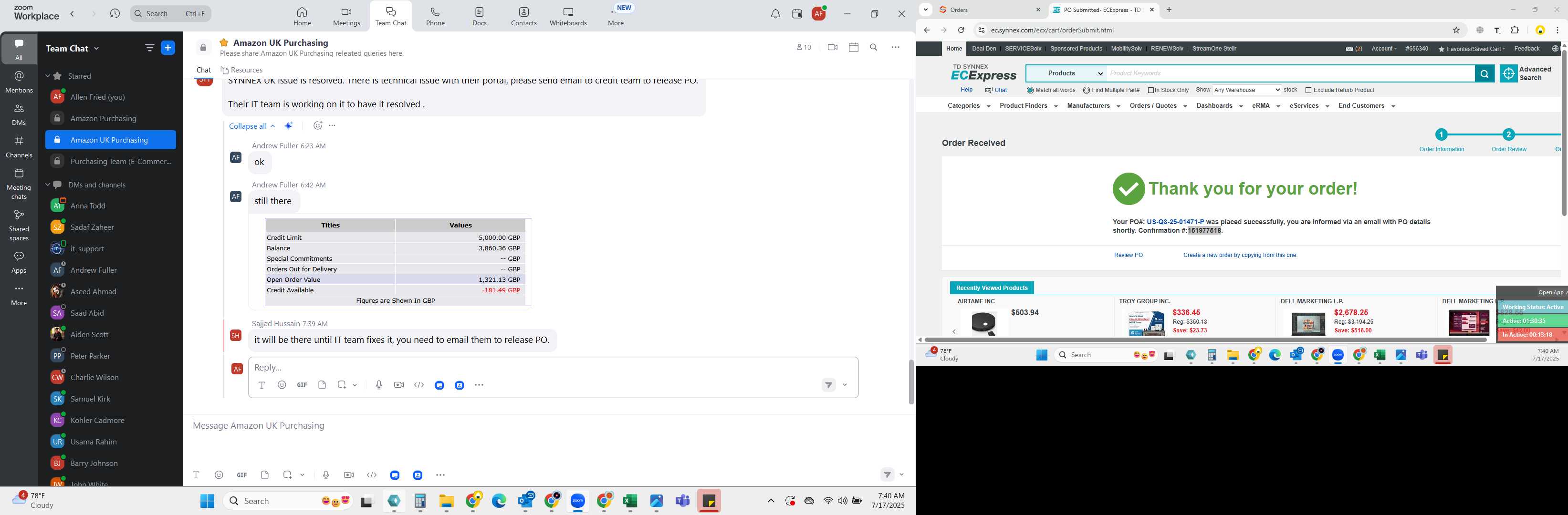Start video meeting from channel header

click(x=833, y=47)
